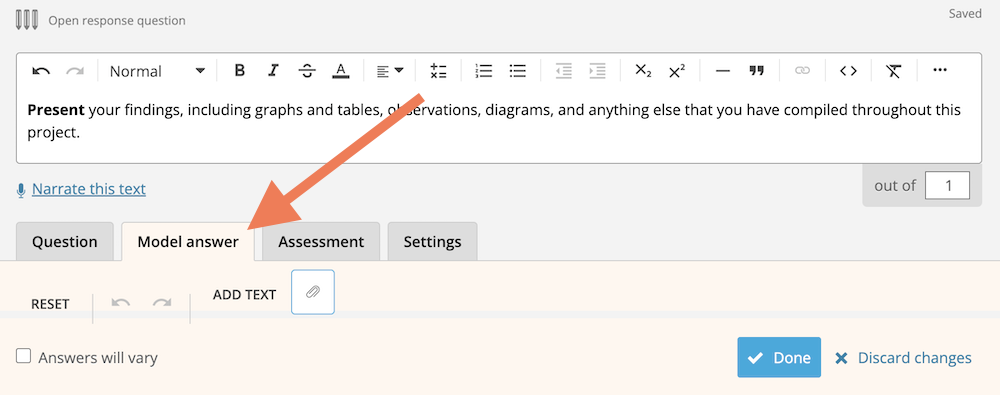The height and width of the screenshot is (395, 1000).
Task: Create a numbered list
Action: click(x=484, y=71)
